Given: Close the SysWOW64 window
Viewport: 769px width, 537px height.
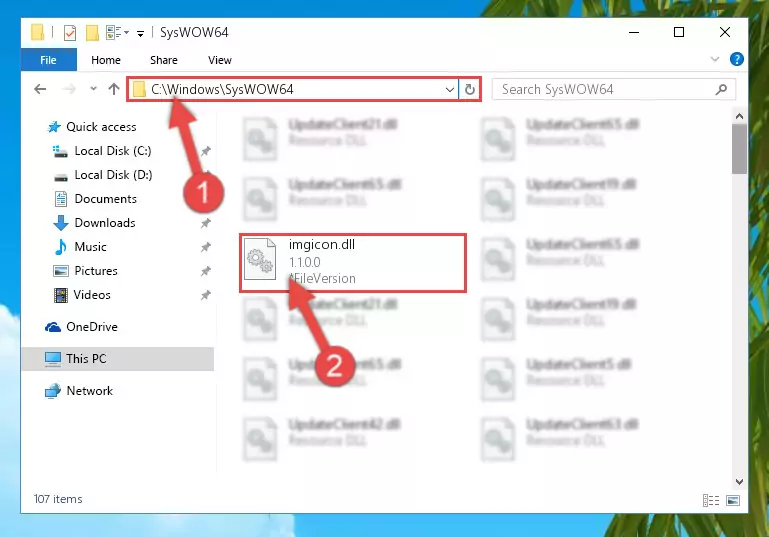Looking at the screenshot, I should coord(725,32).
